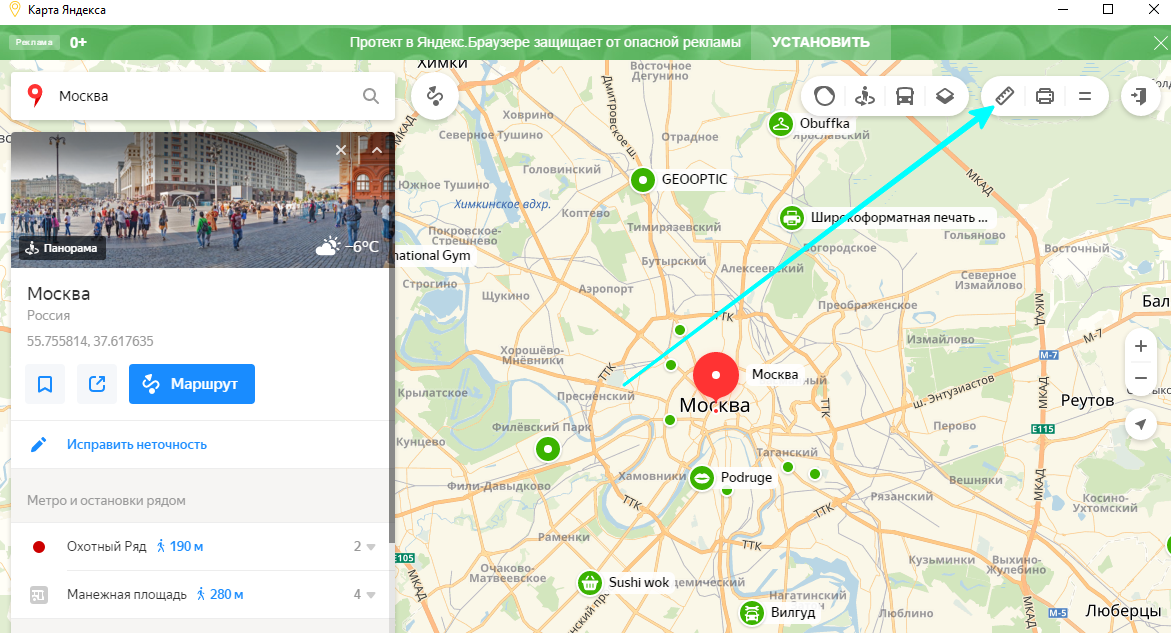Image resolution: width=1171 pixels, height=633 pixels.
Task: Toggle the public transport bus layer
Action: [x=904, y=96]
